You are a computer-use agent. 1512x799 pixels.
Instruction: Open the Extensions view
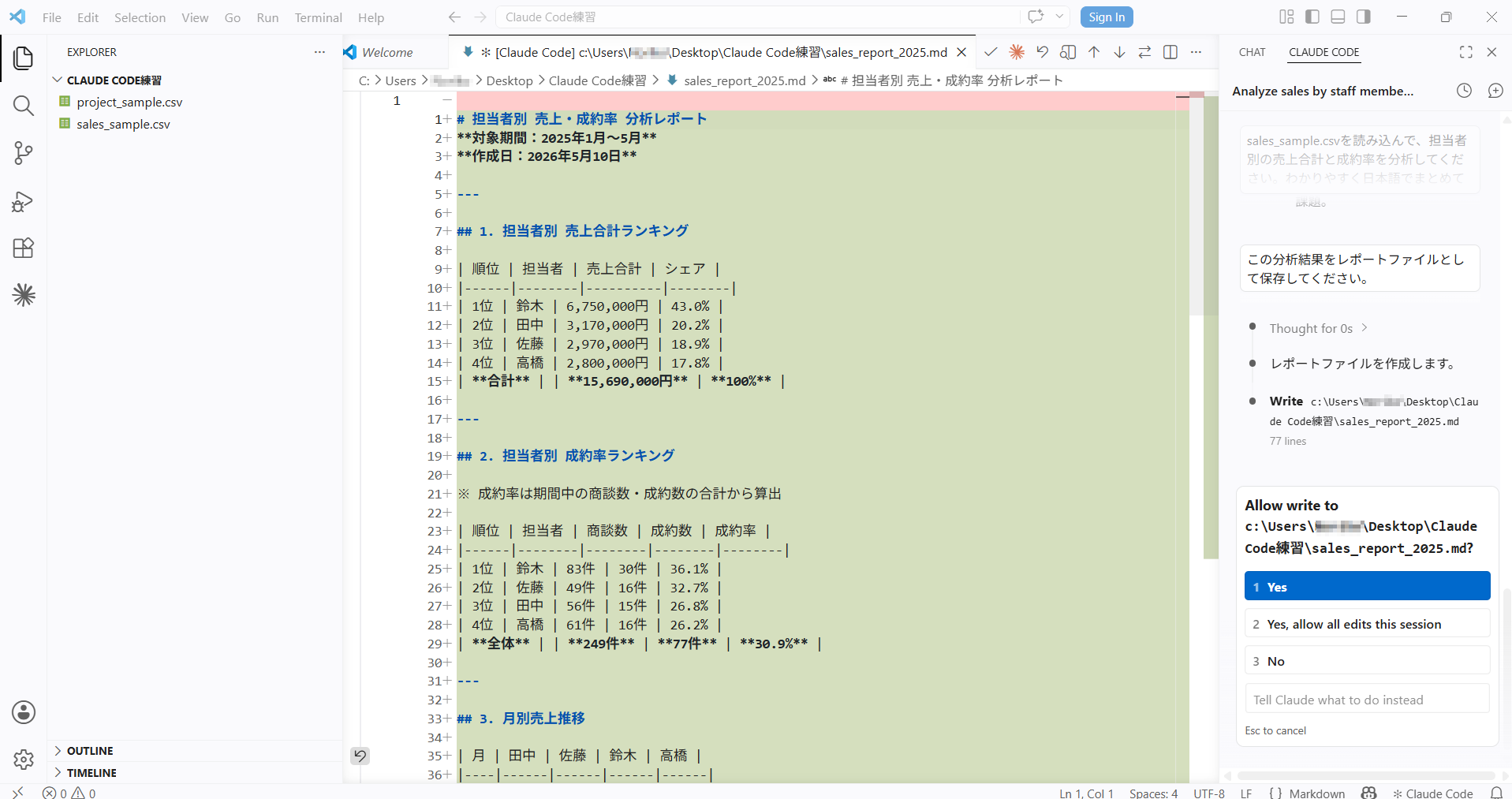coord(24,248)
